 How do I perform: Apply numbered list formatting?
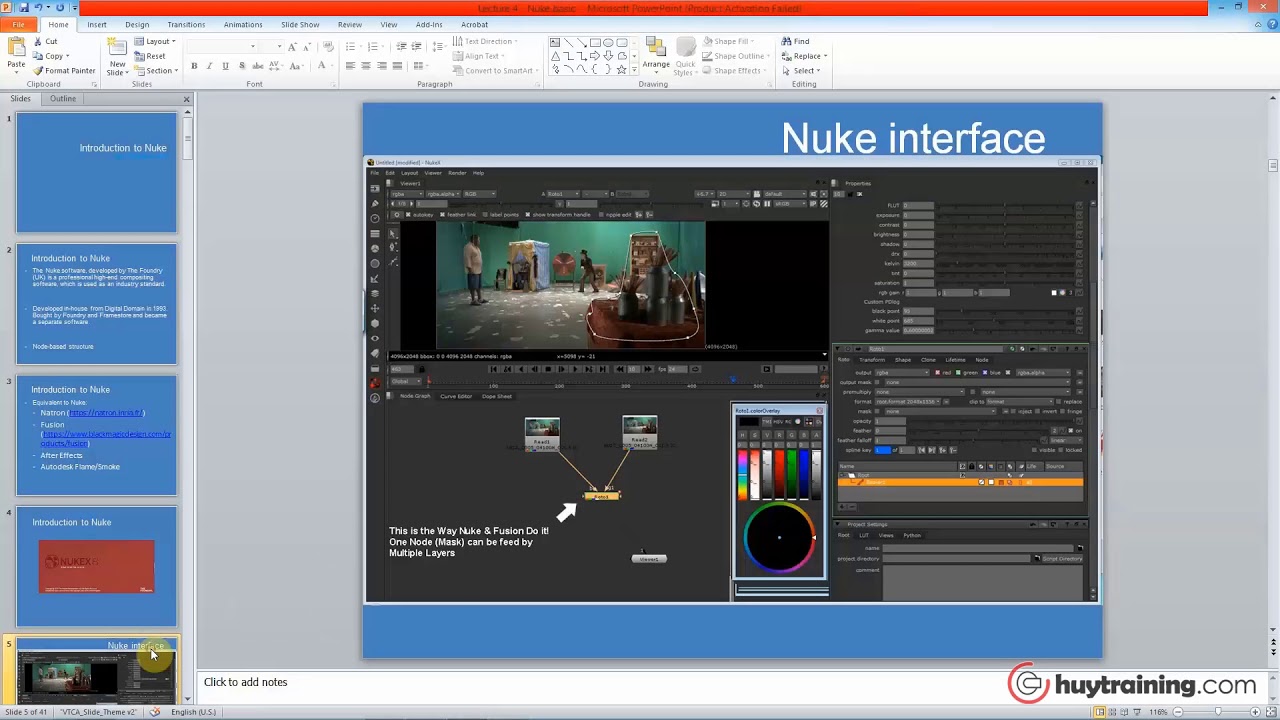pos(373,46)
